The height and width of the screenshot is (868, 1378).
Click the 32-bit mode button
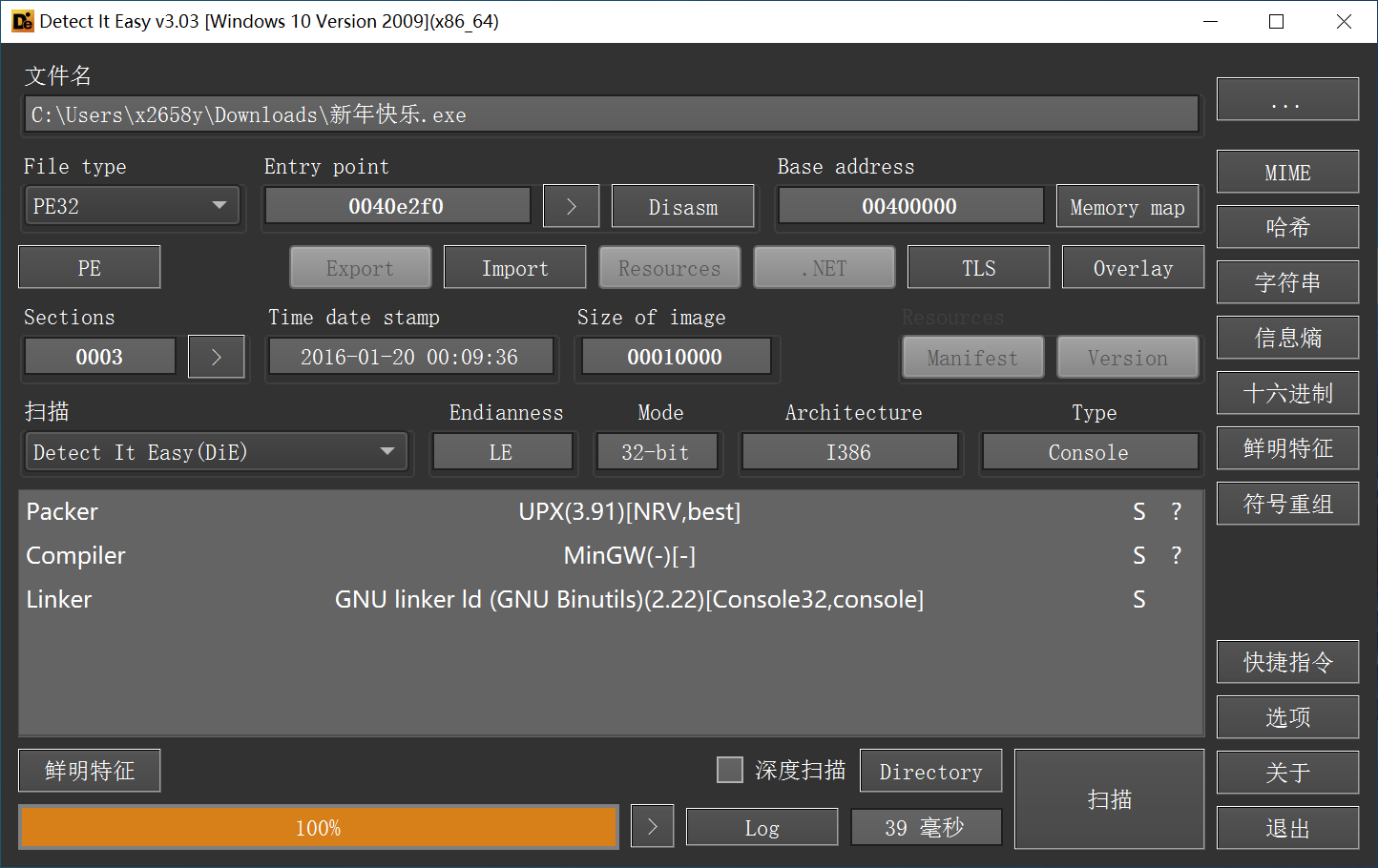[657, 452]
